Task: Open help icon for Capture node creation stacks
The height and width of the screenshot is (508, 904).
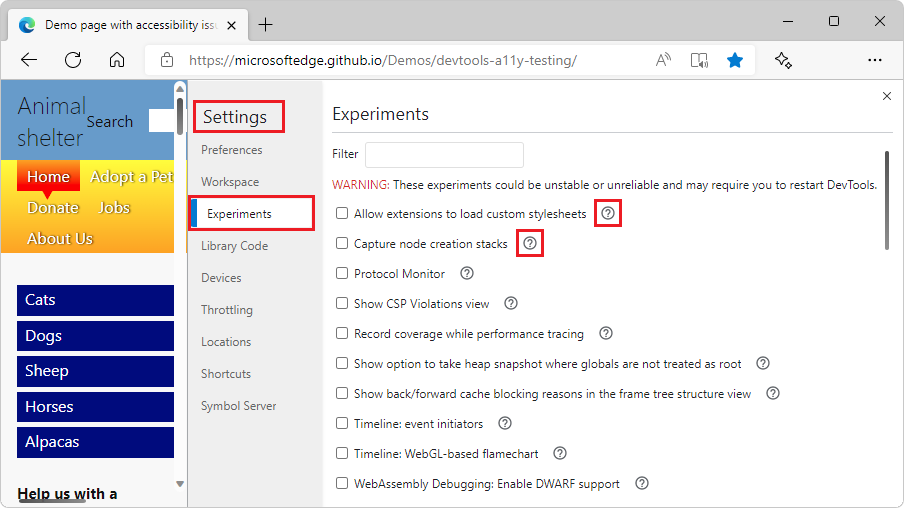Action: pyautogui.click(x=530, y=243)
